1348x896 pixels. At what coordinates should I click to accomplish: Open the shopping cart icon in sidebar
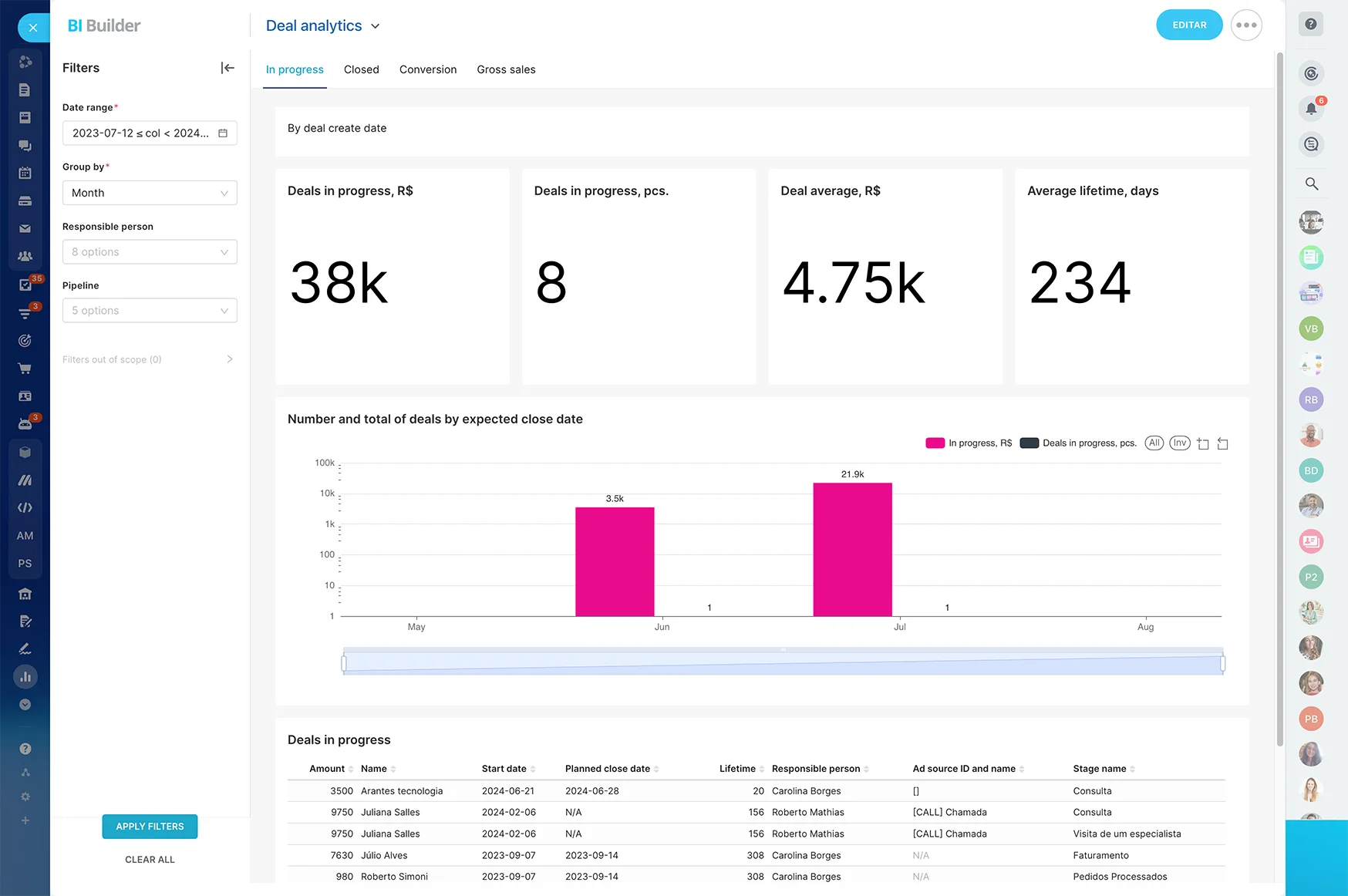[25, 369]
